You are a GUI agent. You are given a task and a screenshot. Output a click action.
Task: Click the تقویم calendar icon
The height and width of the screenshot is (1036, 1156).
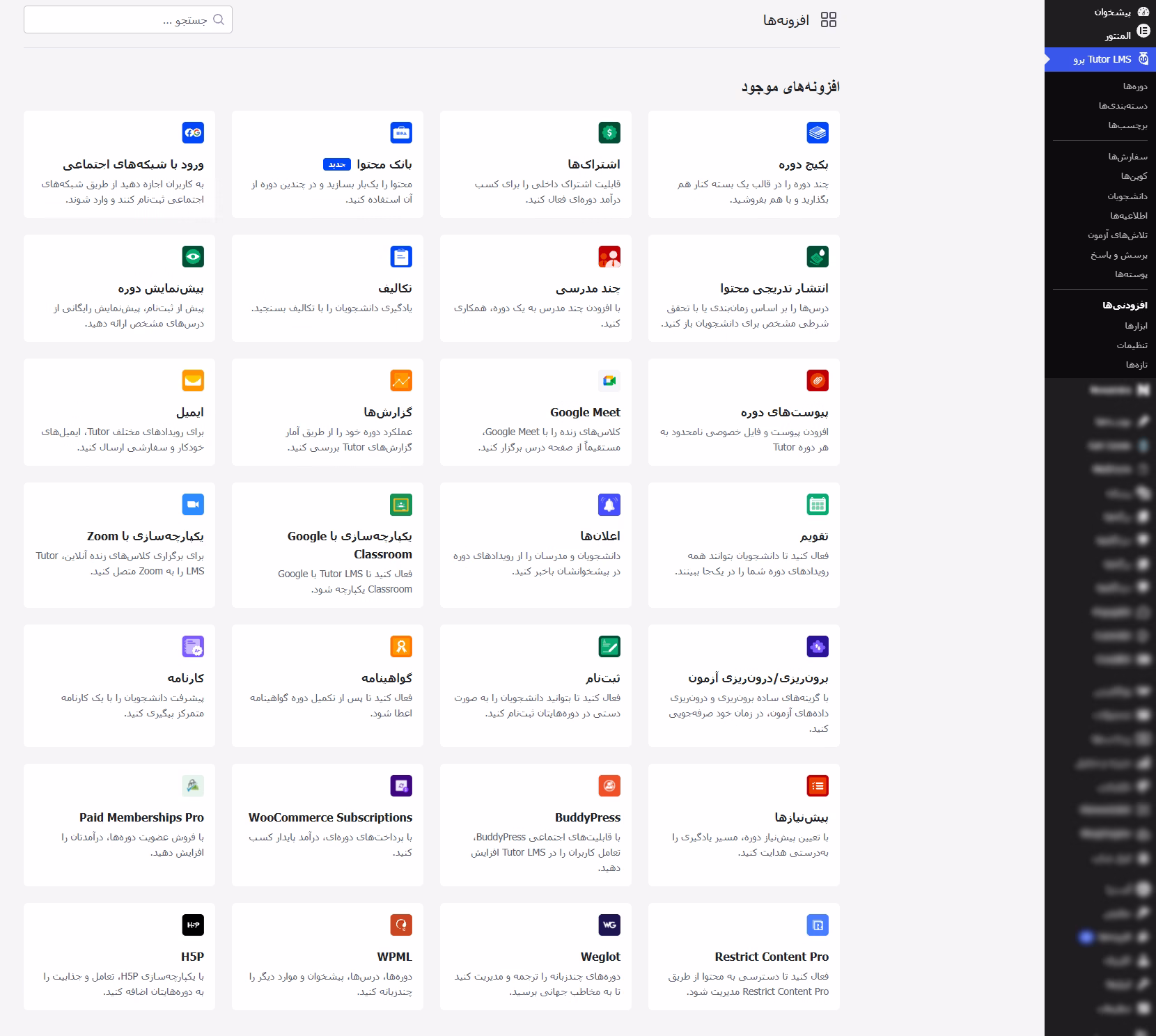tap(818, 504)
